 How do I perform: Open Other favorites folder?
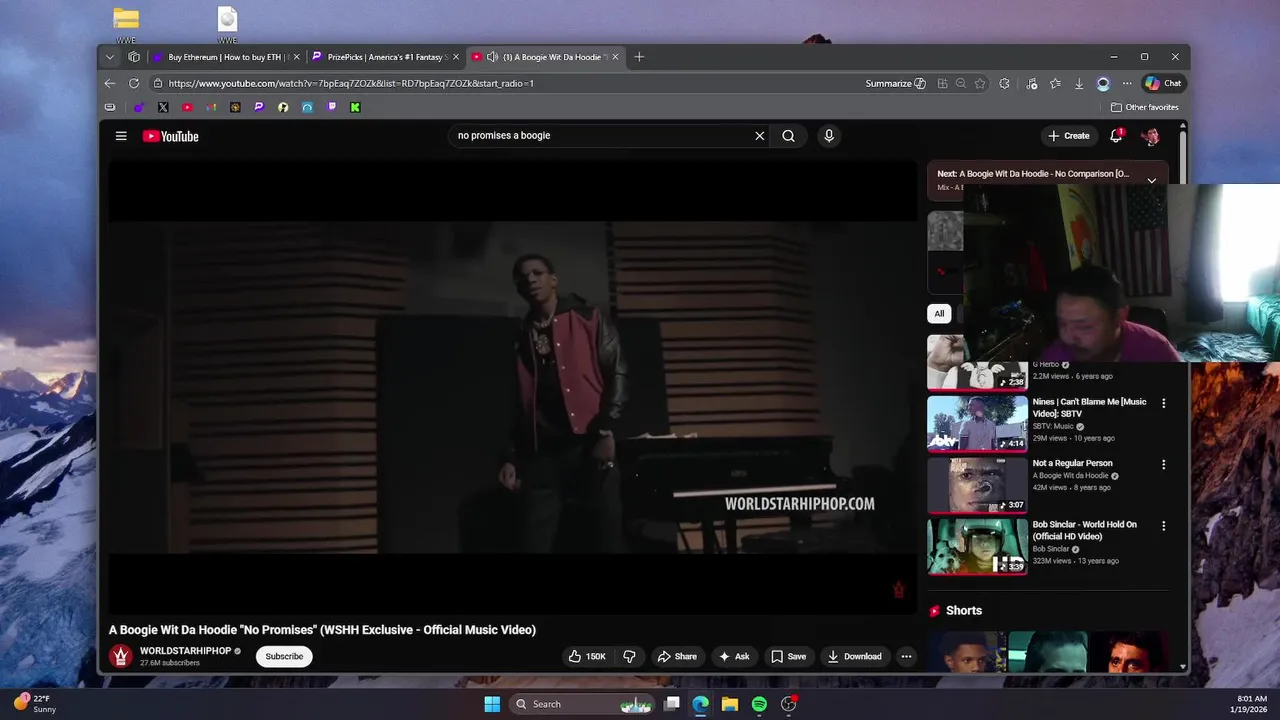(x=1145, y=107)
